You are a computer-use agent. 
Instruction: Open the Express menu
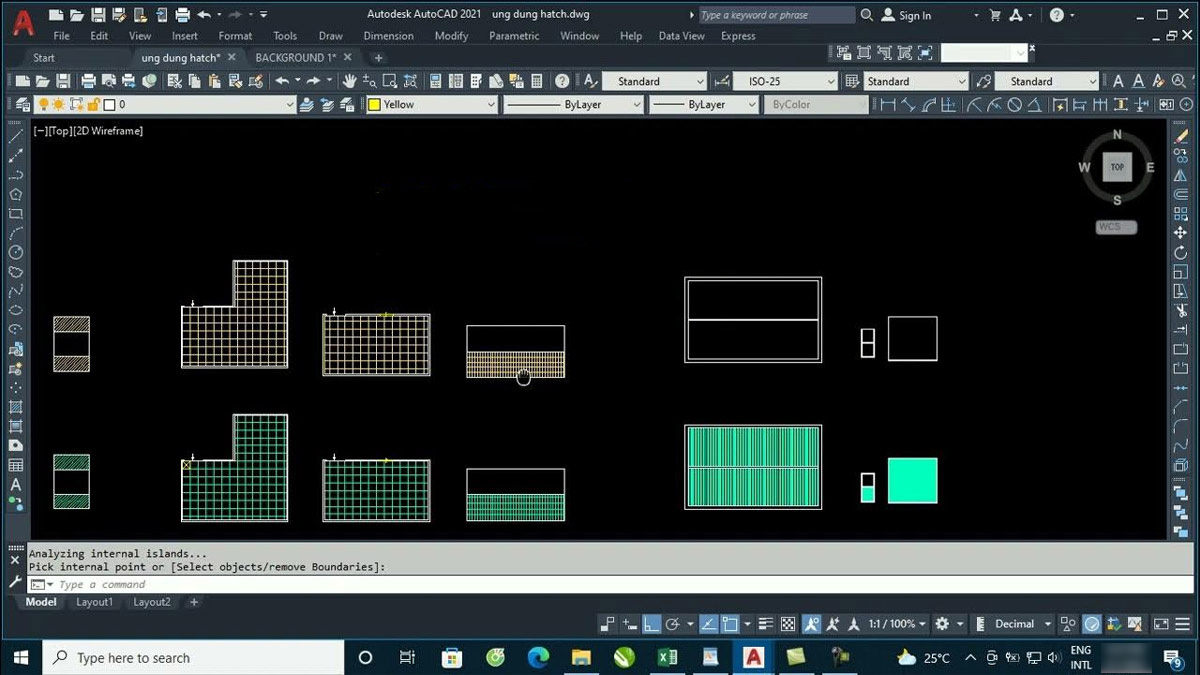[x=738, y=36]
